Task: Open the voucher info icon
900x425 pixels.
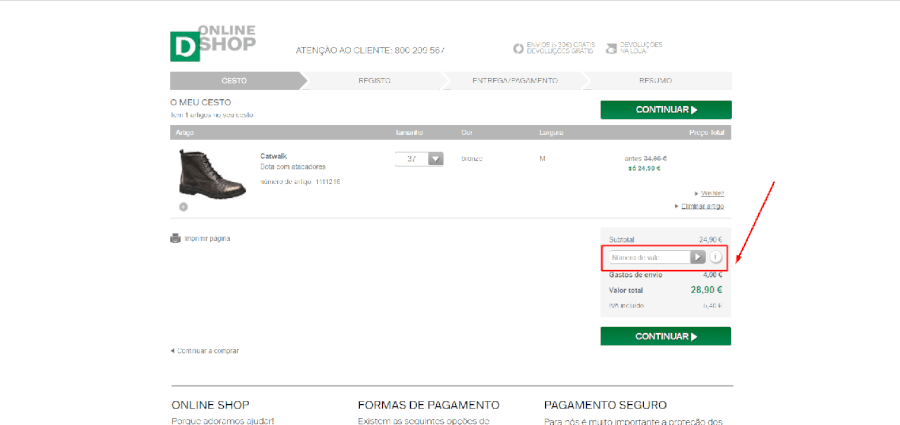Action: click(715, 257)
